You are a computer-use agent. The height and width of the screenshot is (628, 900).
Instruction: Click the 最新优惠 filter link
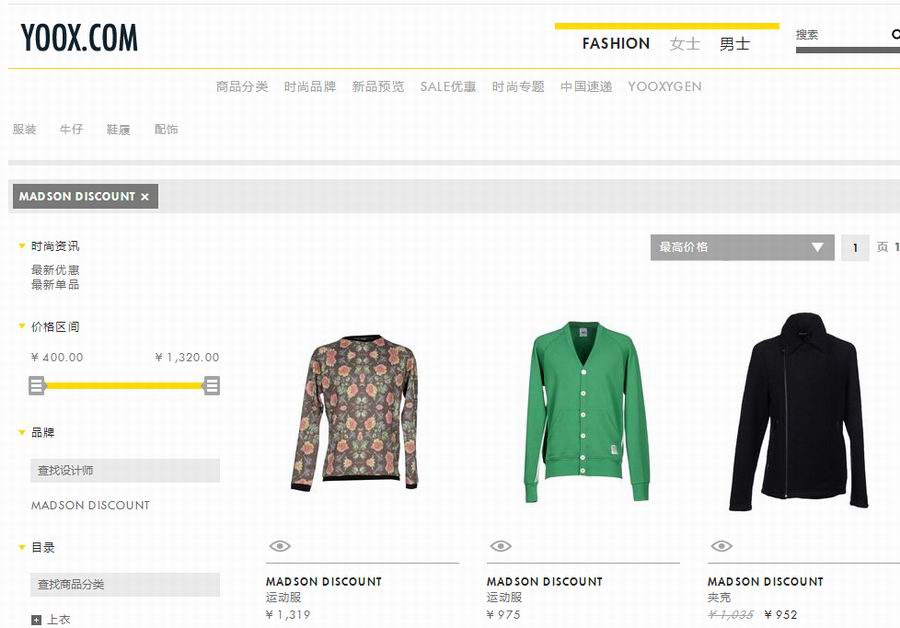55,270
